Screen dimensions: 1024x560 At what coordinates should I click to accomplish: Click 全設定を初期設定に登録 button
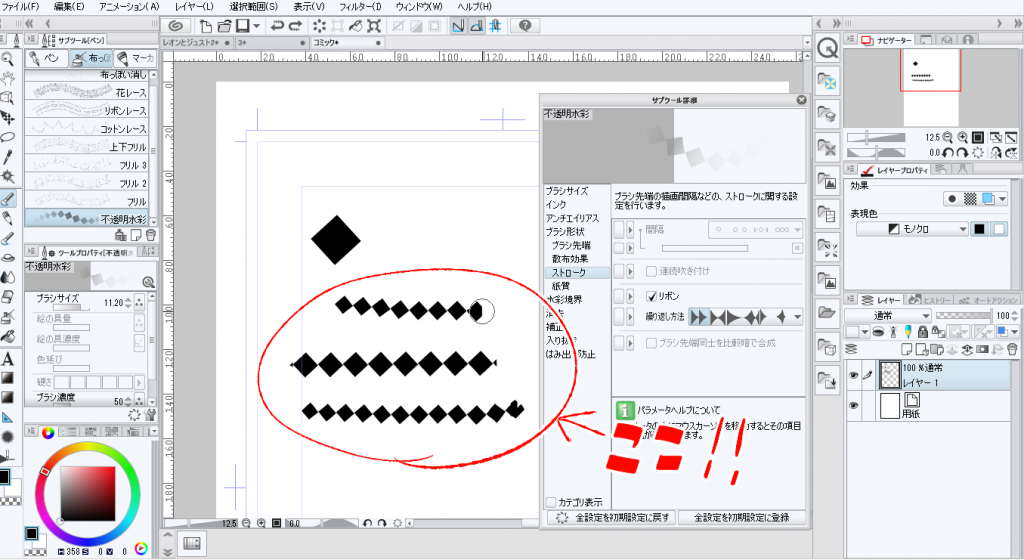[741, 518]
